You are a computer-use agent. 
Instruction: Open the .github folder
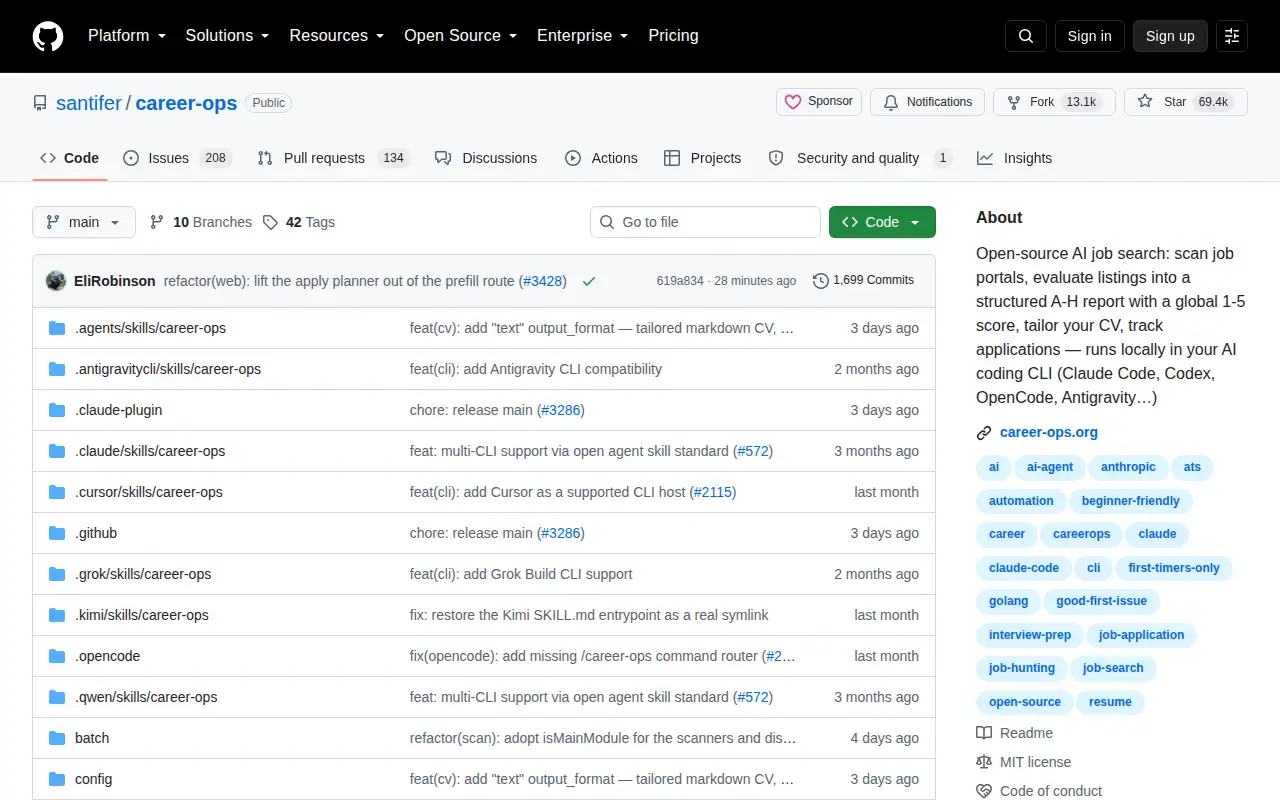tap(96, 533)
